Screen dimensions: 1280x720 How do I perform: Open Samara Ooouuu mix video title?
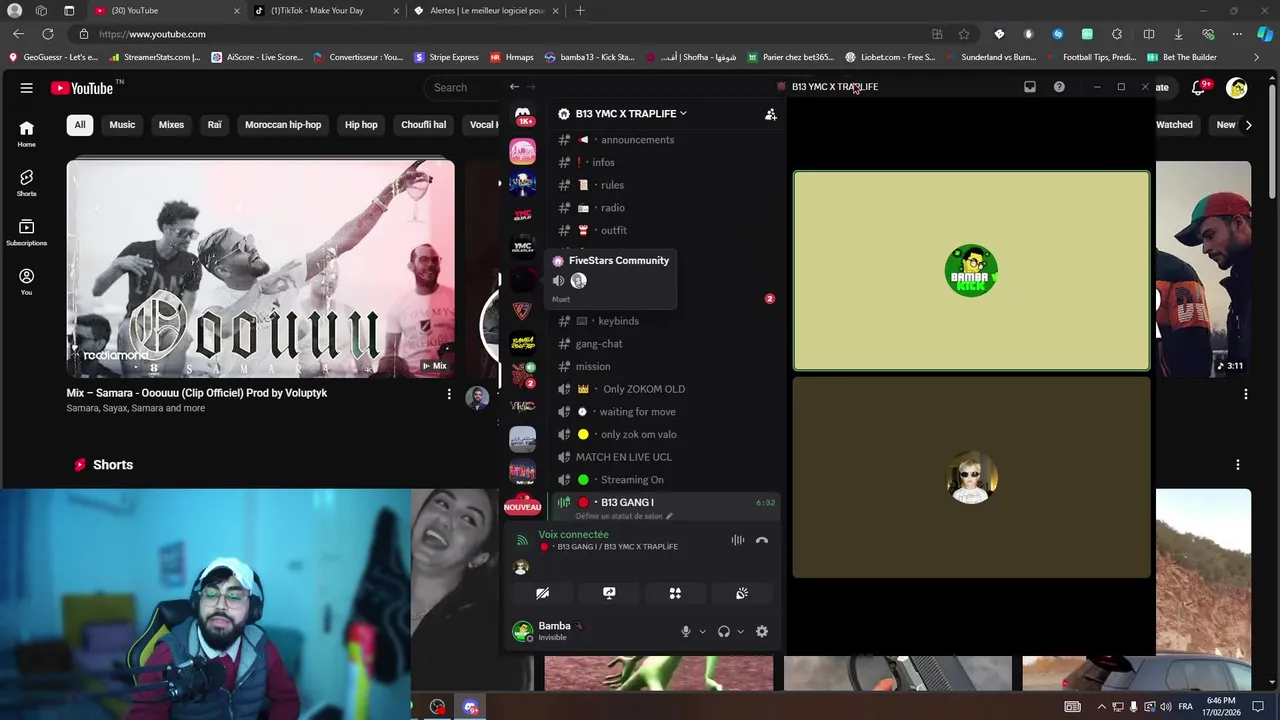click(197, 393)
